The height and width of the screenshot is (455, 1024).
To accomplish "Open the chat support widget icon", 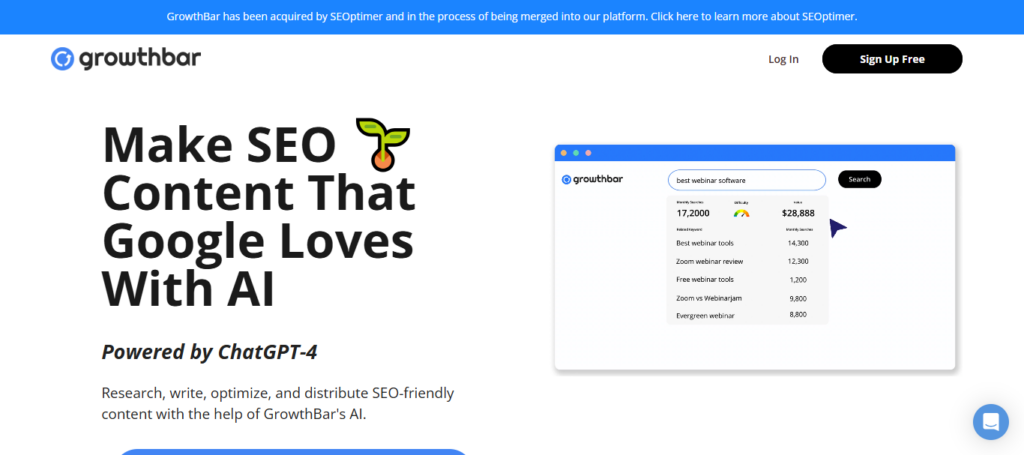I will (991, 422).
